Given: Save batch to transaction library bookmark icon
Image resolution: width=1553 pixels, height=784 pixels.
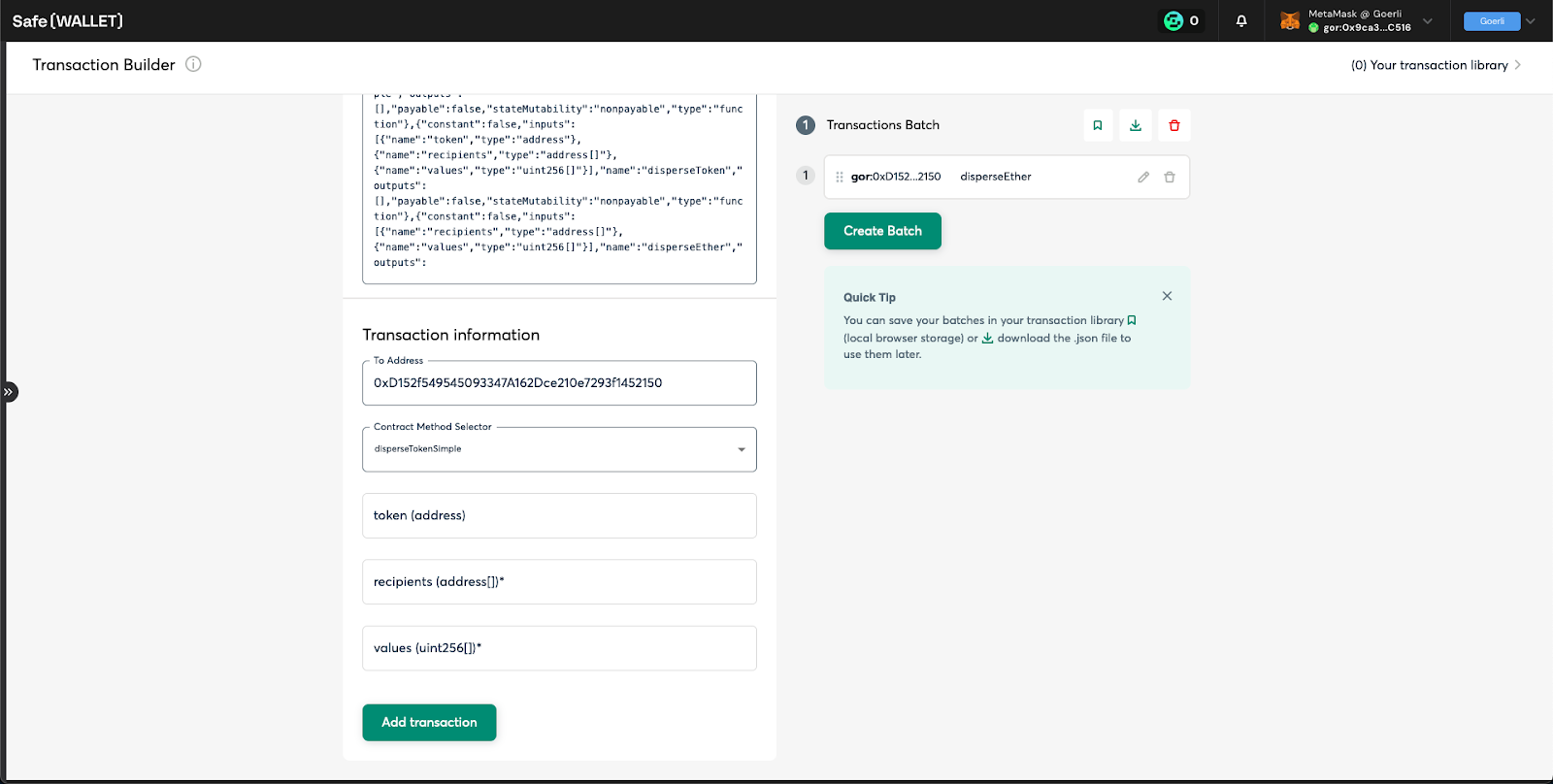Looking at the screenshot, I should tap(1098, 125).
